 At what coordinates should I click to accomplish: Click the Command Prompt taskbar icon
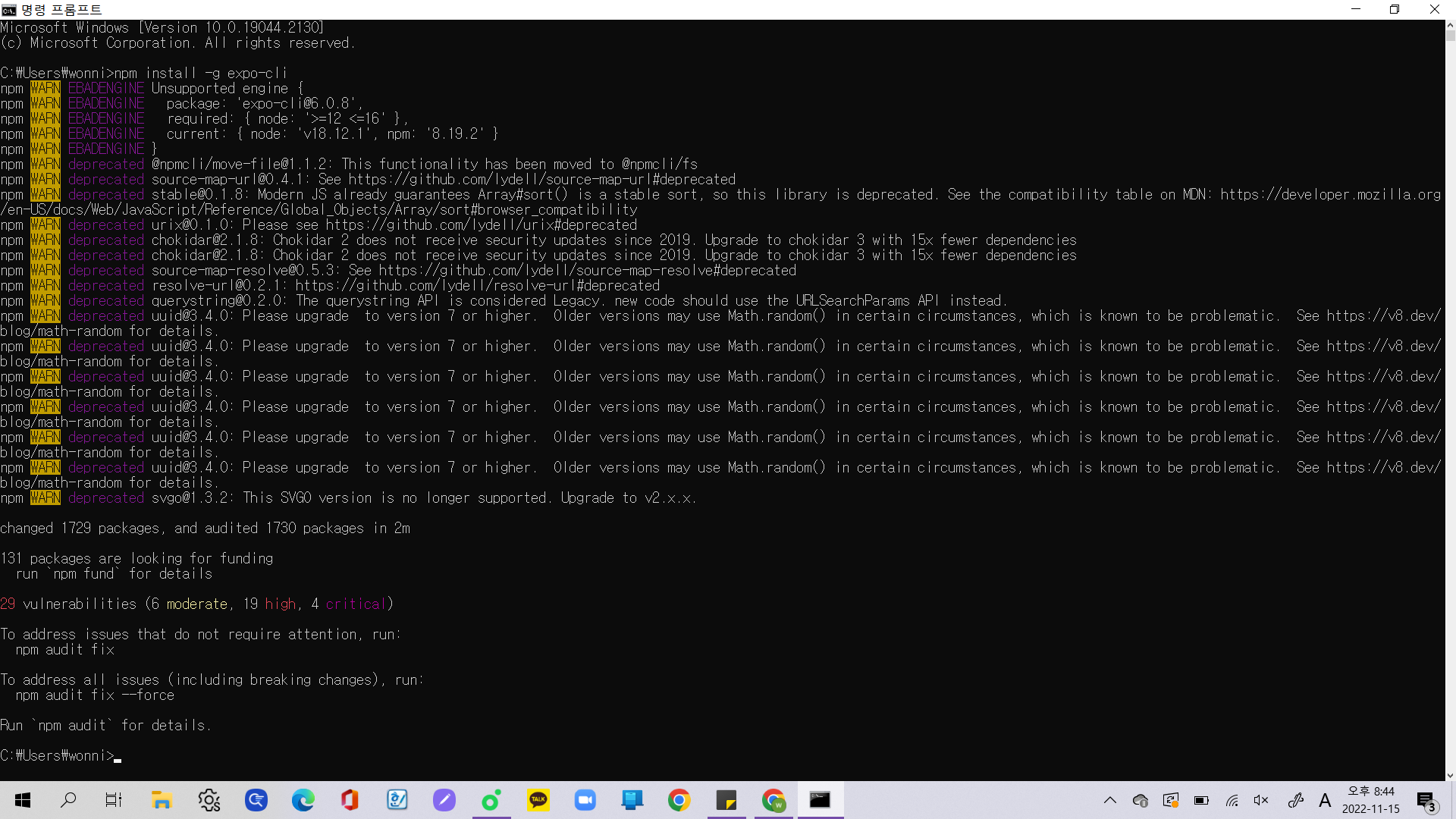point(820,800)
